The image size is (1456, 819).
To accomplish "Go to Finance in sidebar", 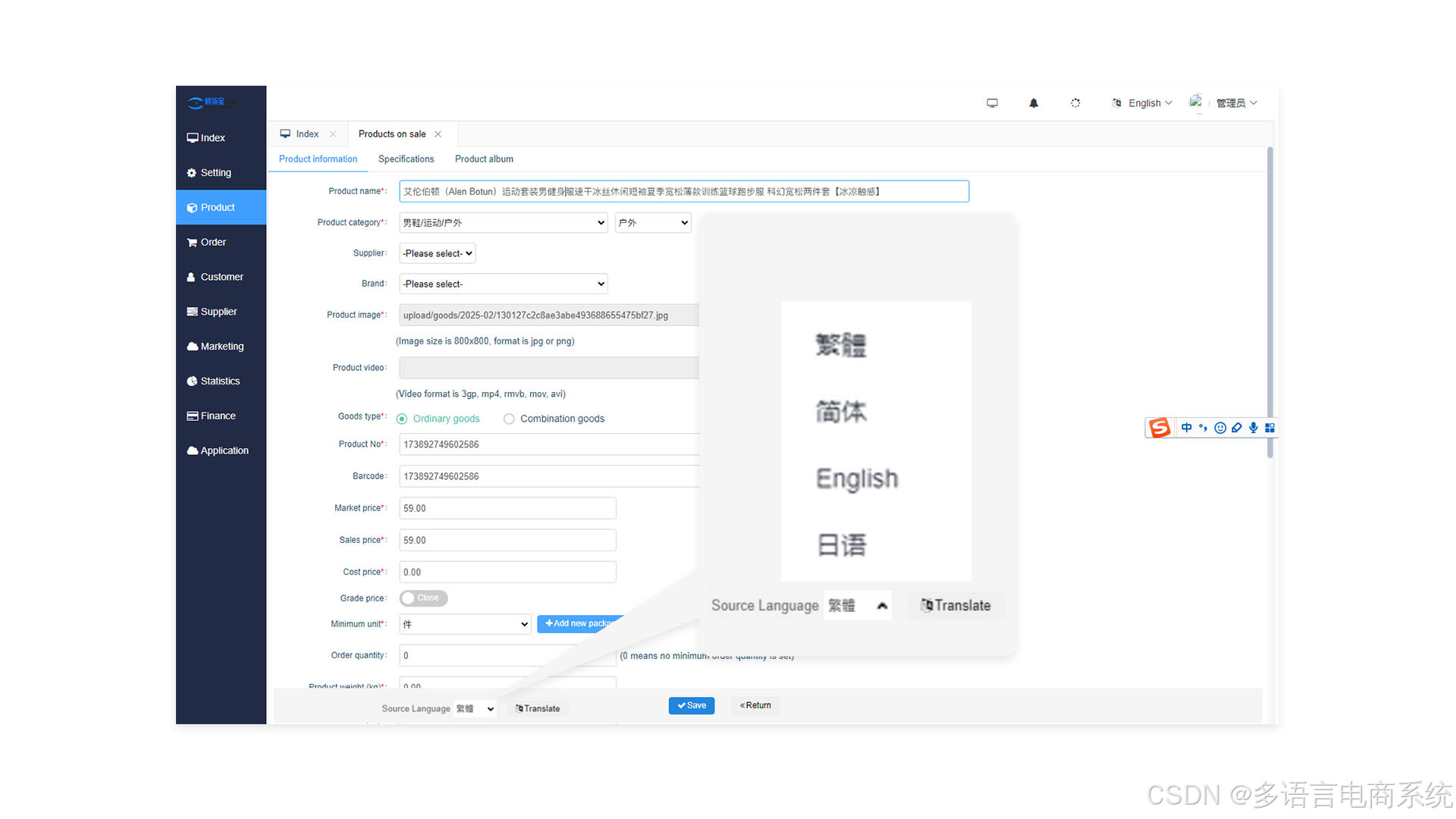I will click(218, 416).
